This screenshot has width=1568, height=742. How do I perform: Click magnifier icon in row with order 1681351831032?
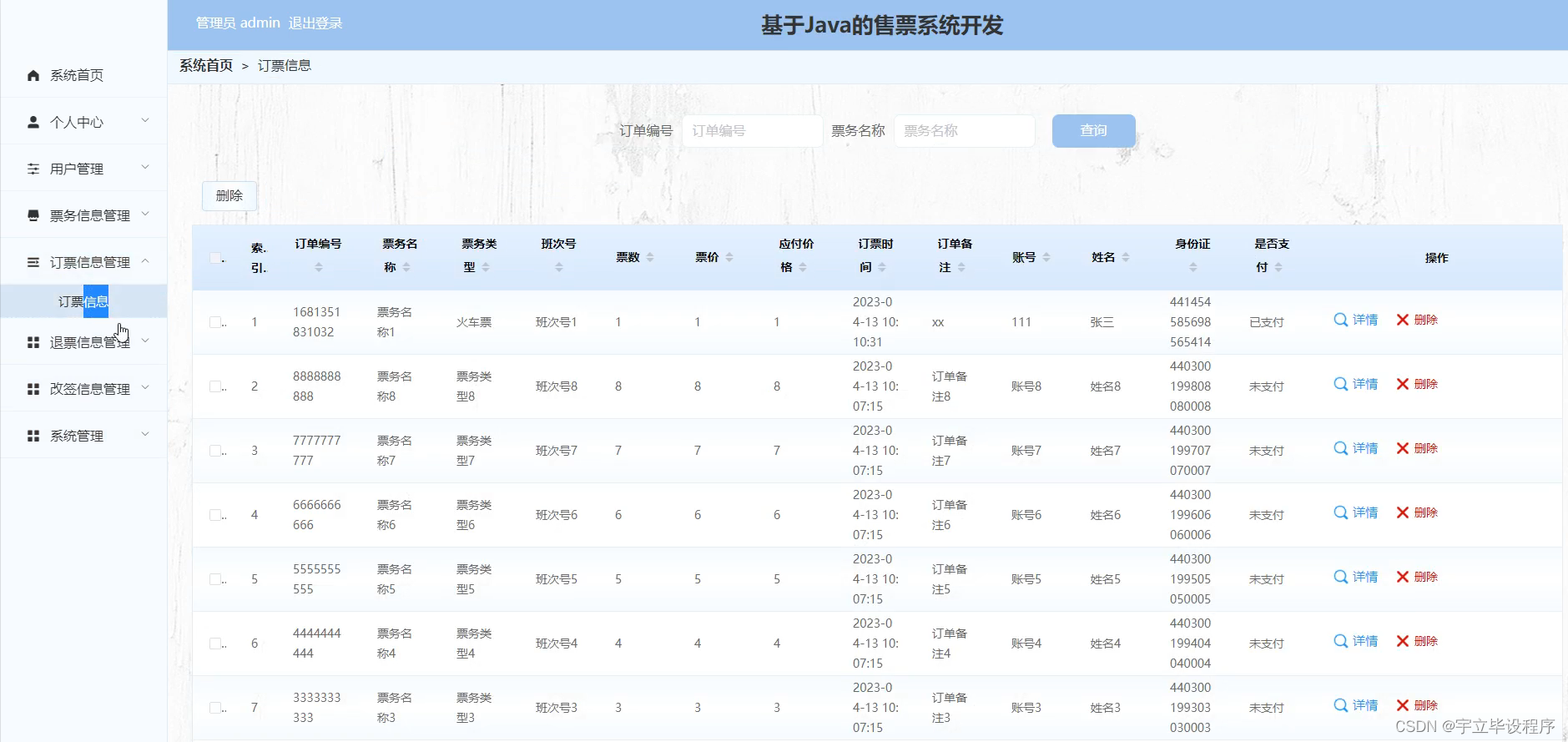tap(1340, 320)
